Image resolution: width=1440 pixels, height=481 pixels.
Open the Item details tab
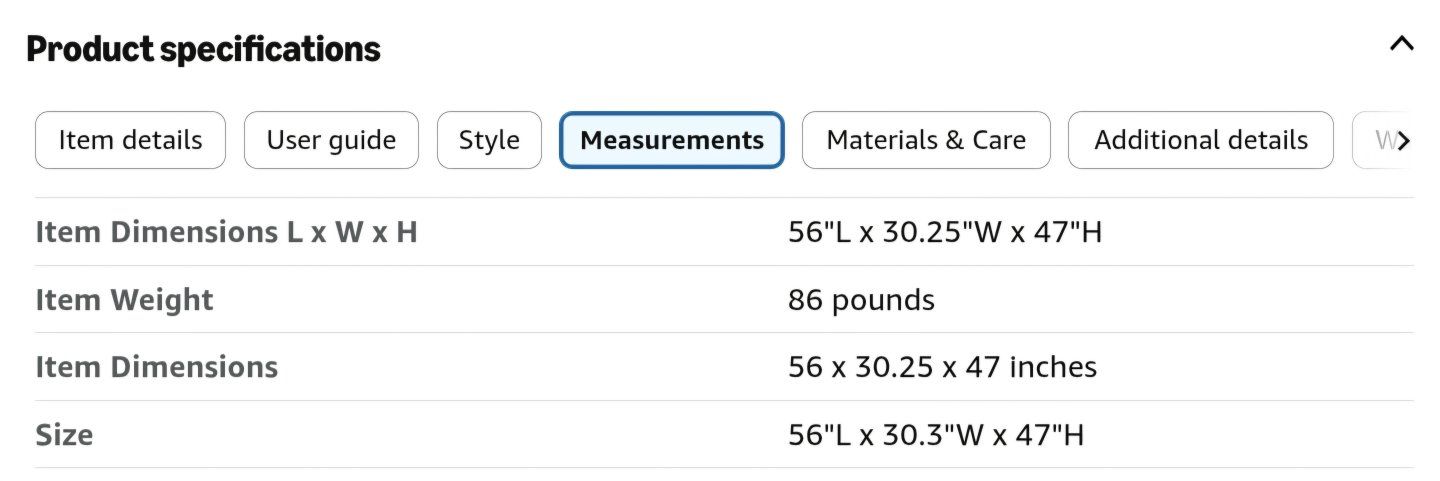coord(130,140)
